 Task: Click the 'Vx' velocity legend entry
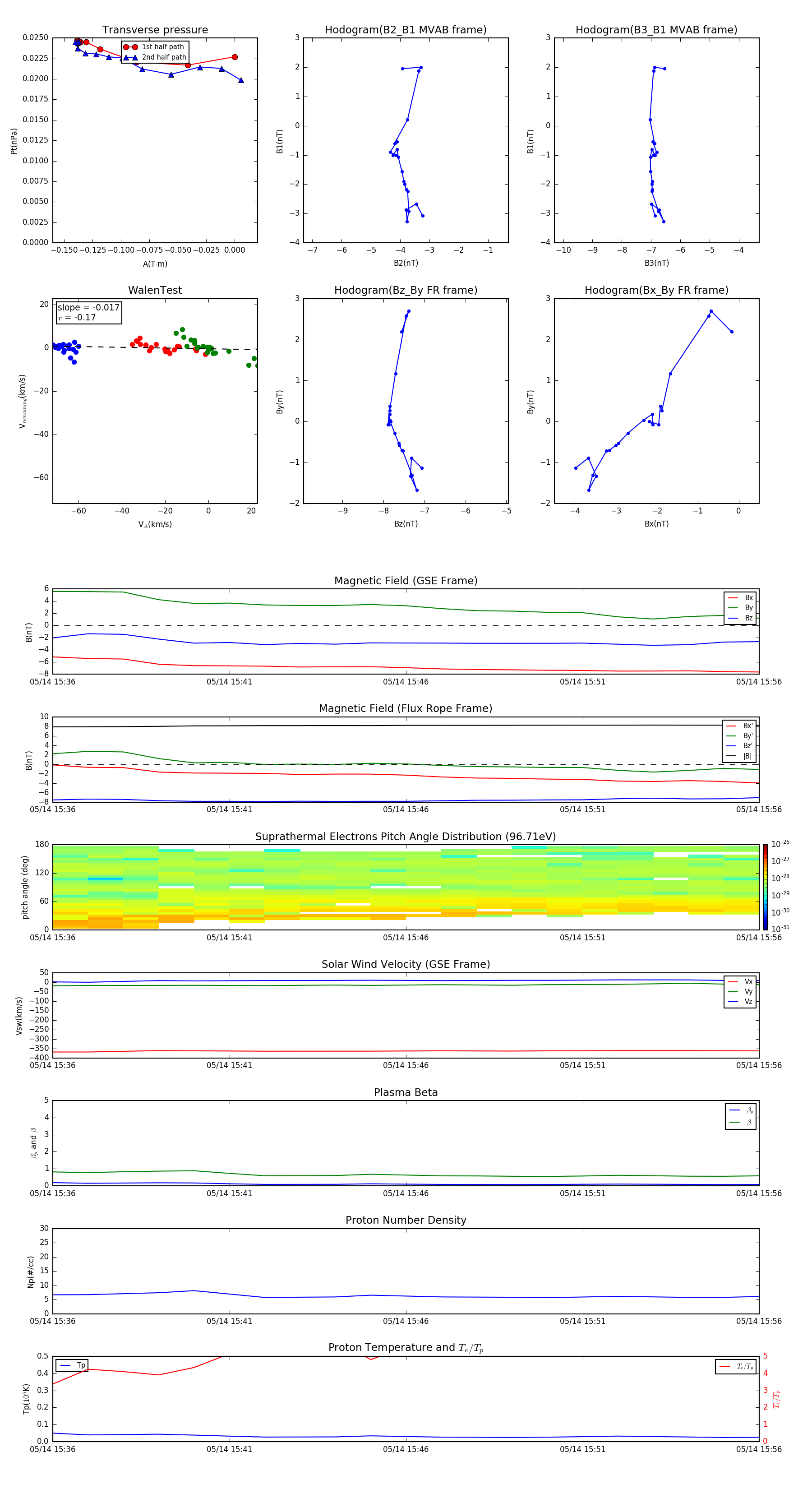(740, 982)
